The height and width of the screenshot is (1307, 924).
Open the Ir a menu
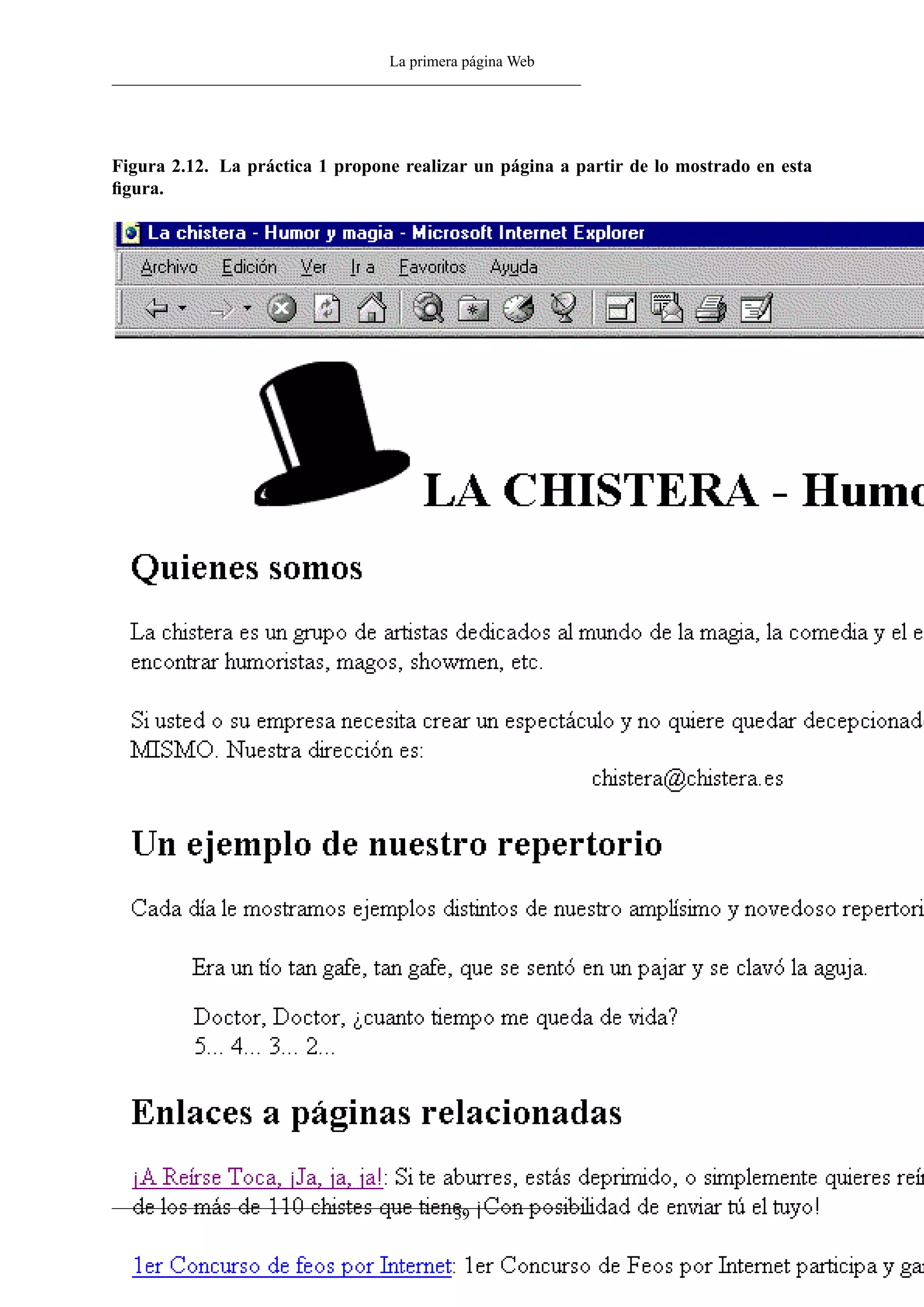pos(362,266)
